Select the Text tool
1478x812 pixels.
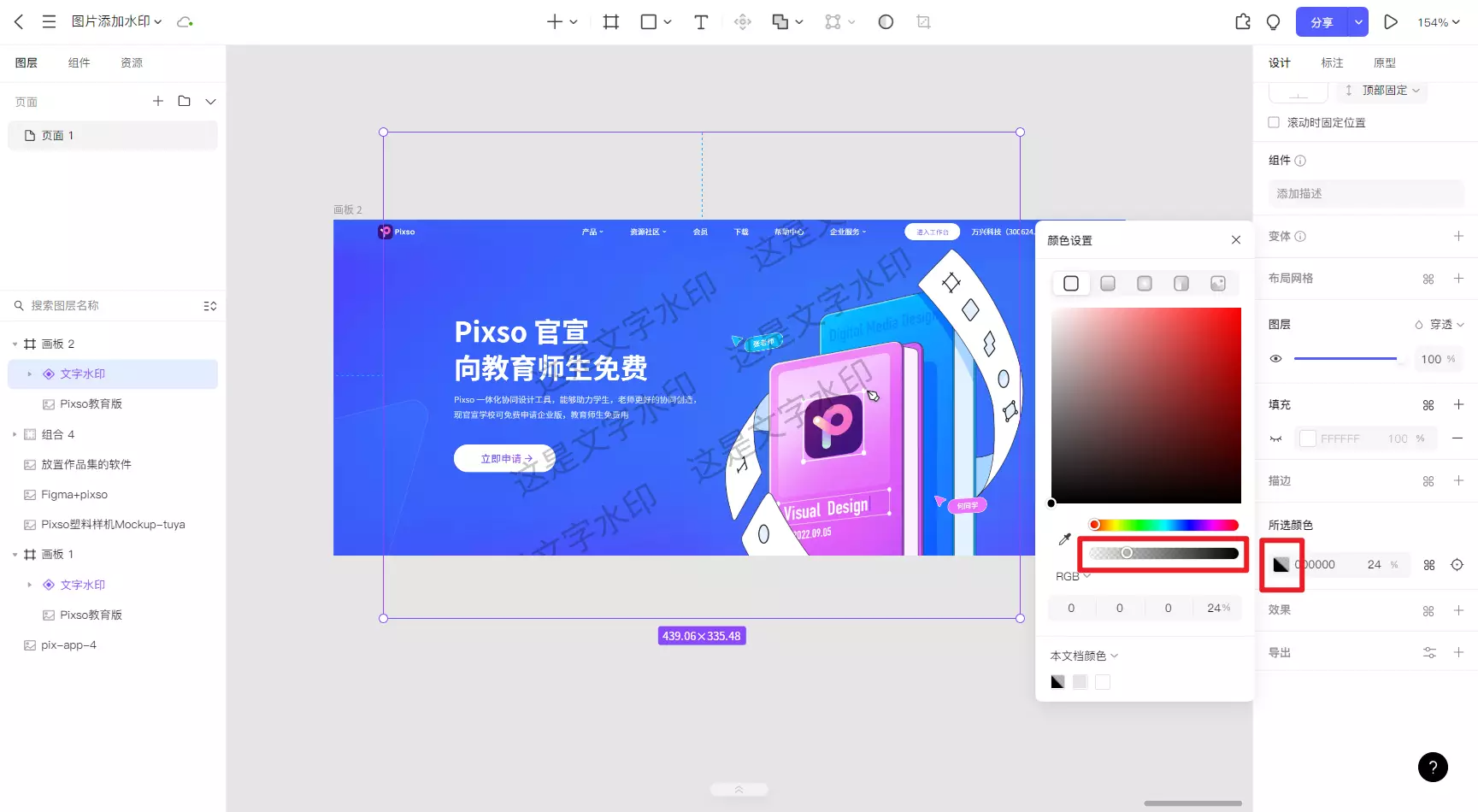701,22
